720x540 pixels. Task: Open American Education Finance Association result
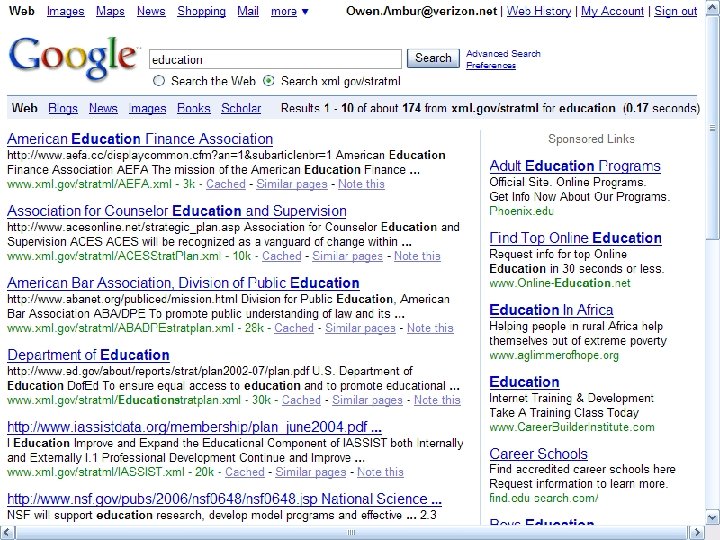click(x=140, y=139)
